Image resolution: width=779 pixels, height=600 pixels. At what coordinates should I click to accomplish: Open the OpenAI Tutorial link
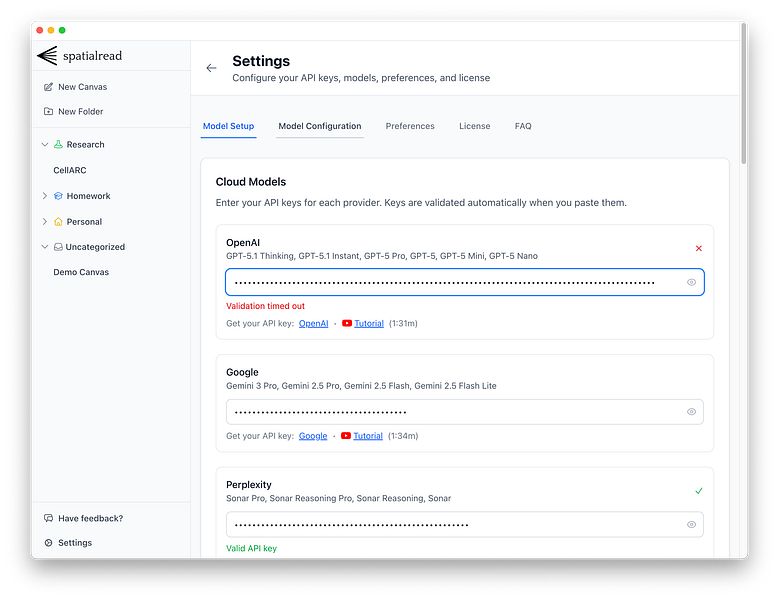click(369, 323)
